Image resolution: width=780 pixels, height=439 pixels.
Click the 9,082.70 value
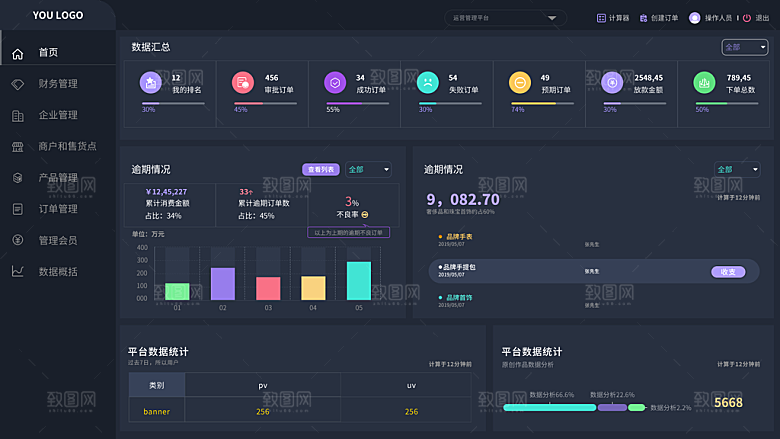point(463,199)
